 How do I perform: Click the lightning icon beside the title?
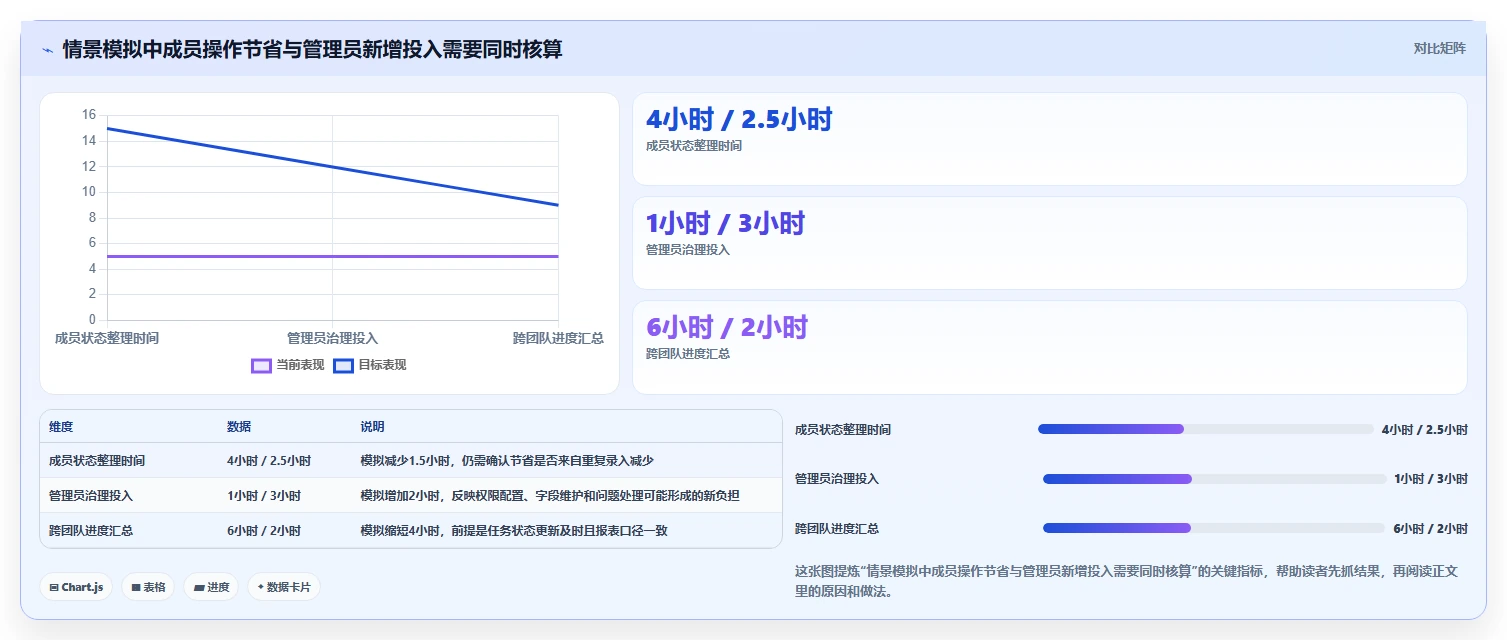(47, 50)
